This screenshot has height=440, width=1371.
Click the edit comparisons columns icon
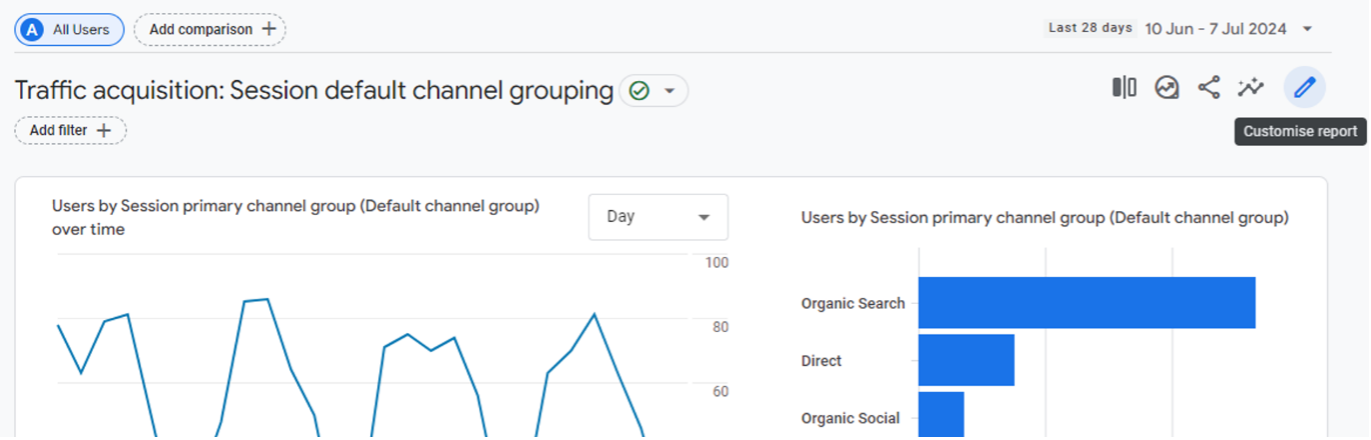1124,88
